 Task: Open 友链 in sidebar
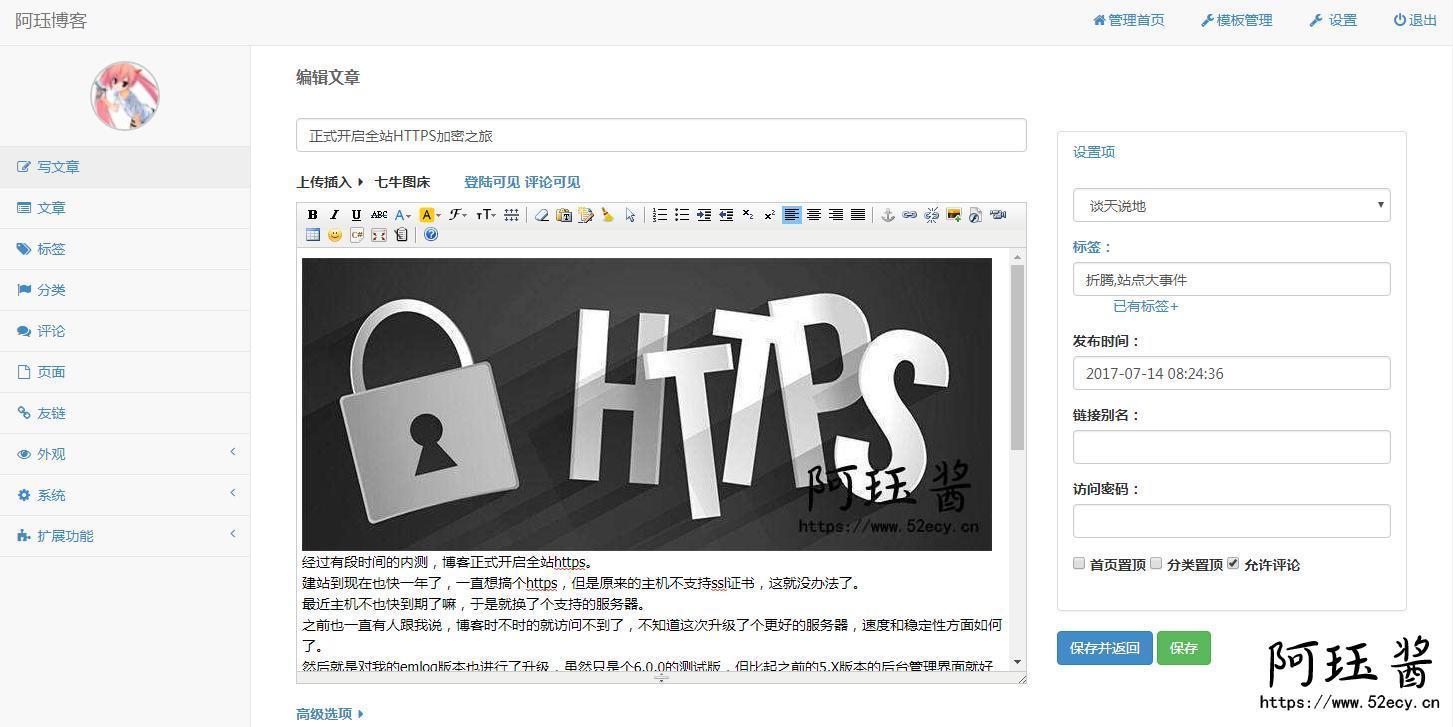pos(125,413)
